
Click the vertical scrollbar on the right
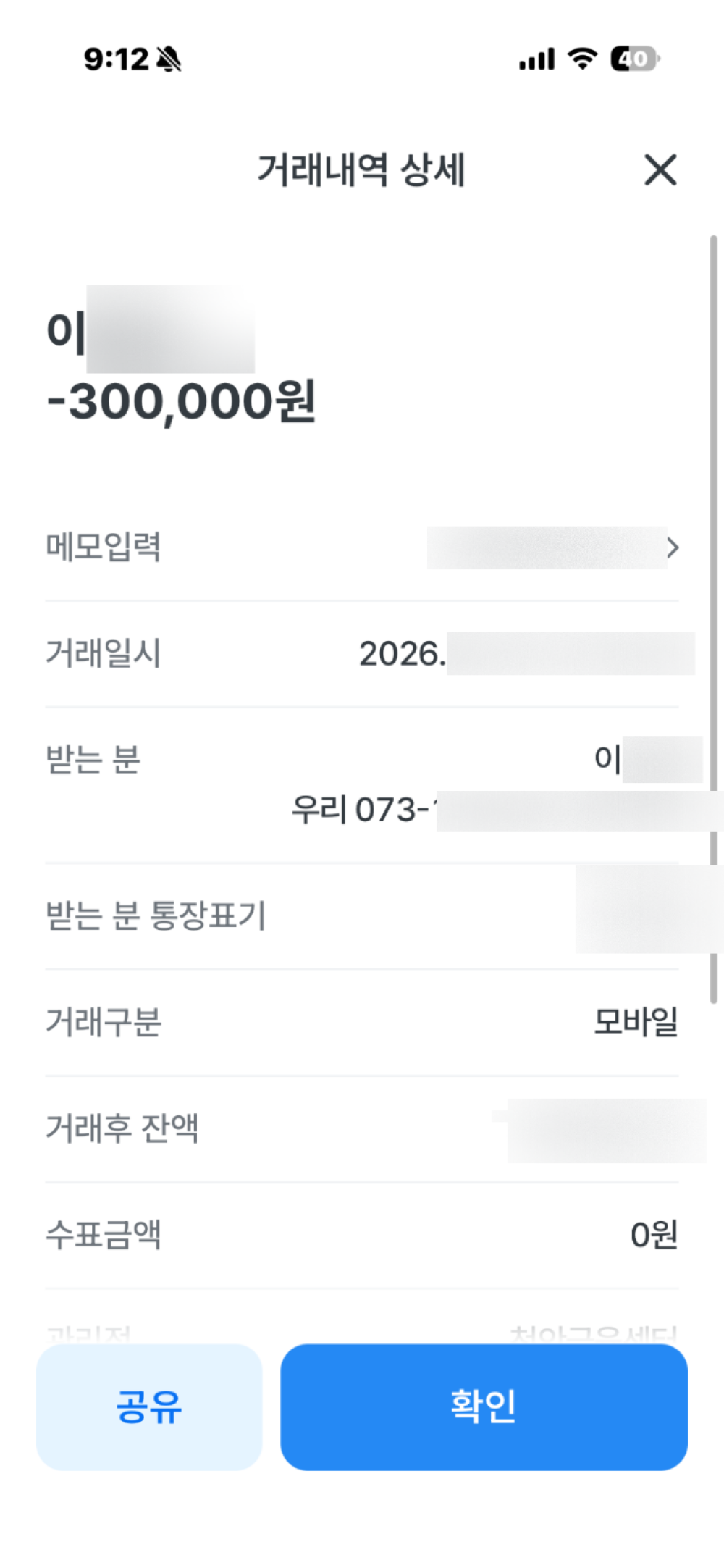pos(714,616)
